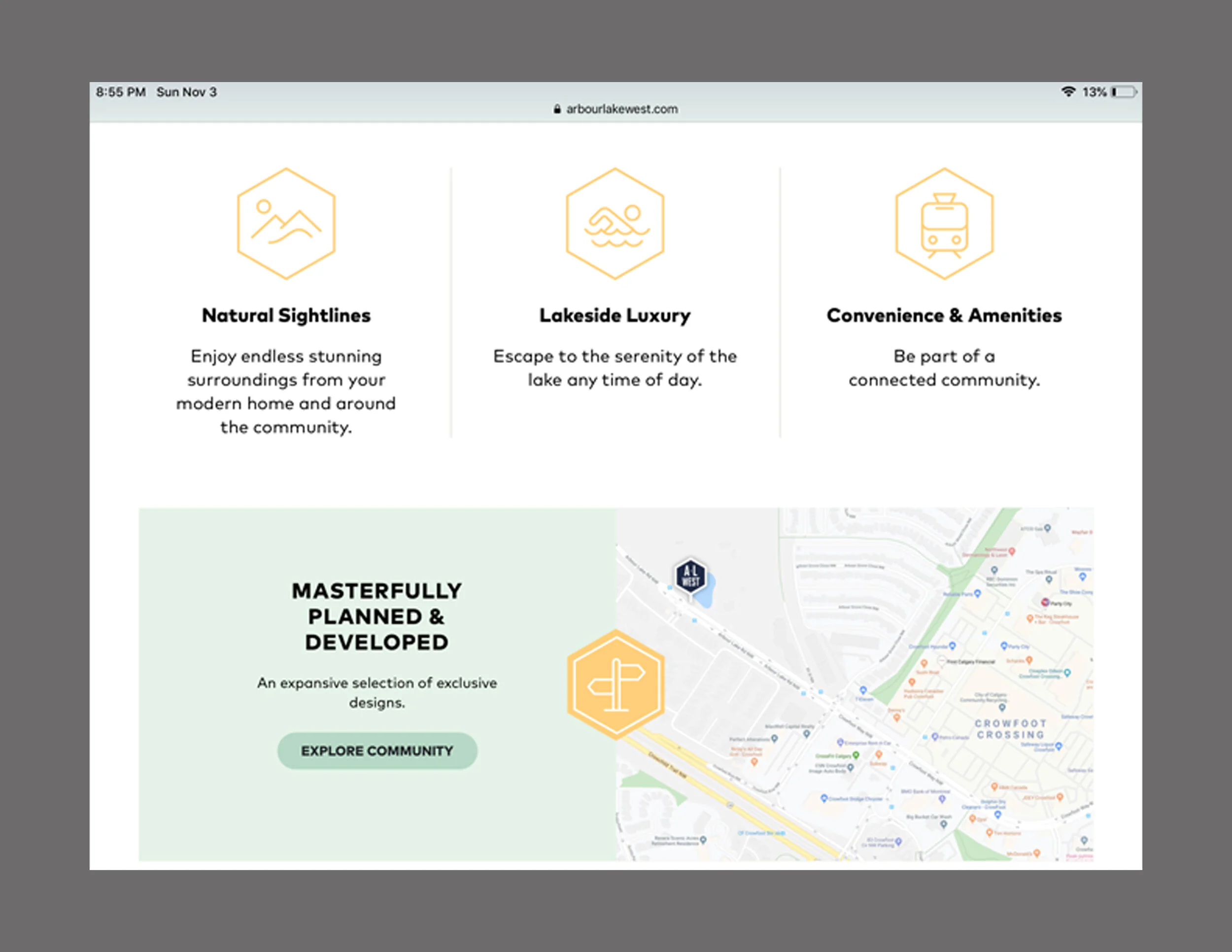Click the Masterfully Planned & Developed heading

tap(377, 616)
